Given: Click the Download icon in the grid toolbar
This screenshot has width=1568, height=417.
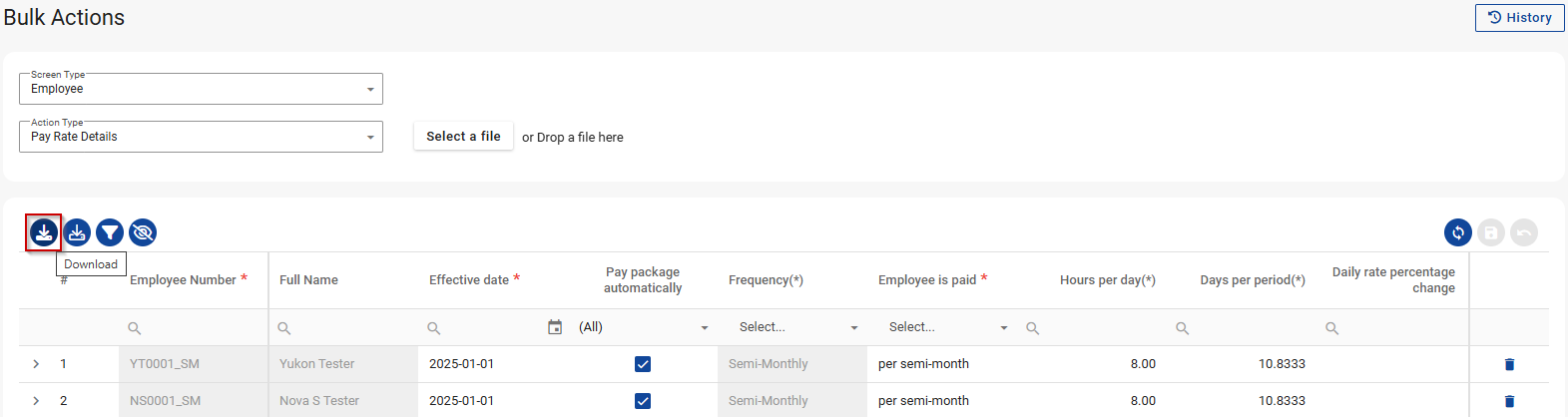Looking at the screenshot, I should pos(44,232).
